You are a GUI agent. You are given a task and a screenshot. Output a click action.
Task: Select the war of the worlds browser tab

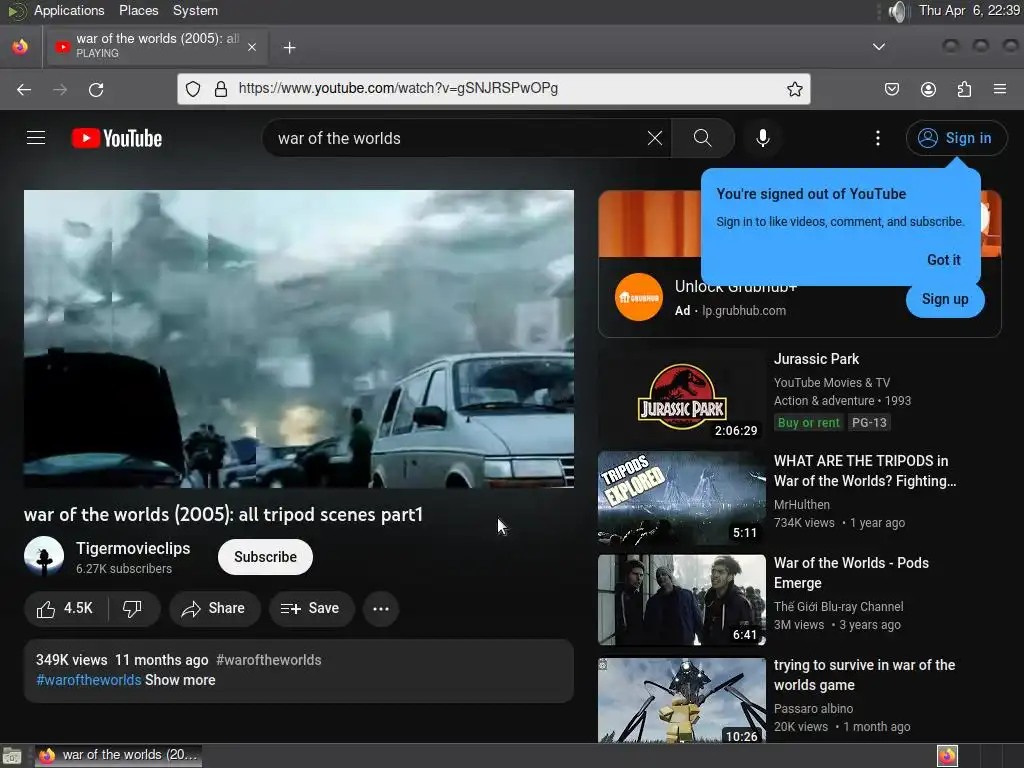click(155, 46)
